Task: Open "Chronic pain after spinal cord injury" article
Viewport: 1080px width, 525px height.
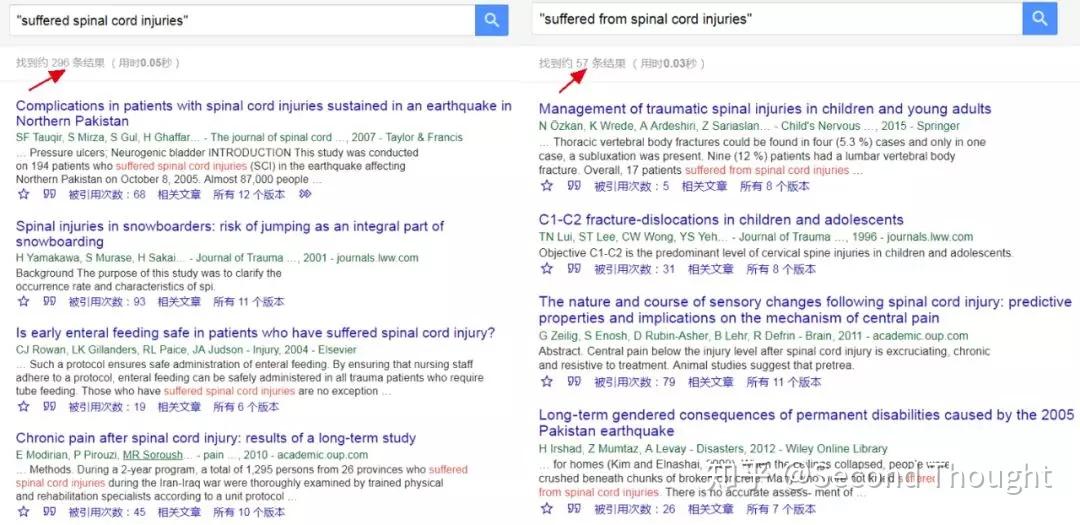Action: [216, 438]
